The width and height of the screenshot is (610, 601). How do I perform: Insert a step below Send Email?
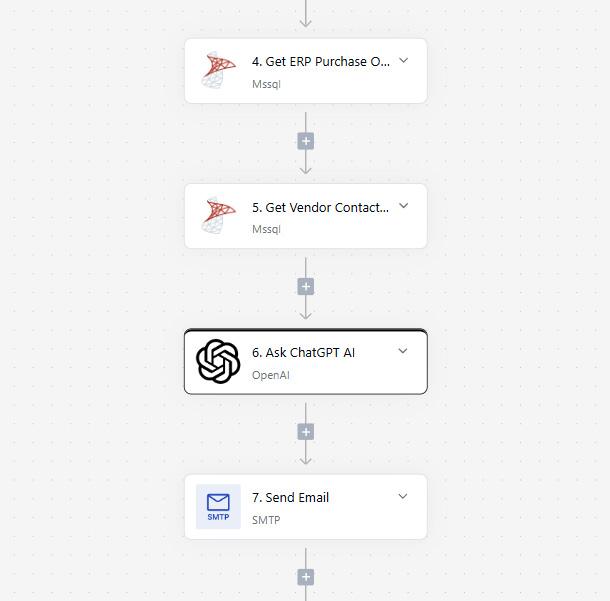click(x=306, y=577)
